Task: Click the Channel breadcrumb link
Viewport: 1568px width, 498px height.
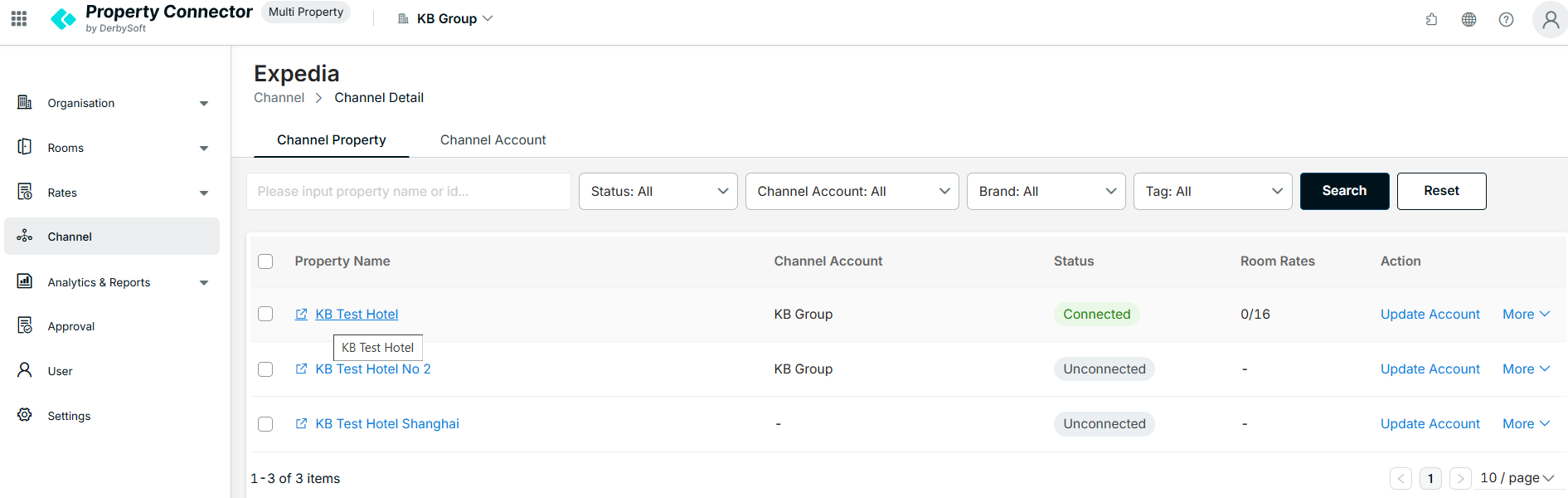Action: point(279,97)
